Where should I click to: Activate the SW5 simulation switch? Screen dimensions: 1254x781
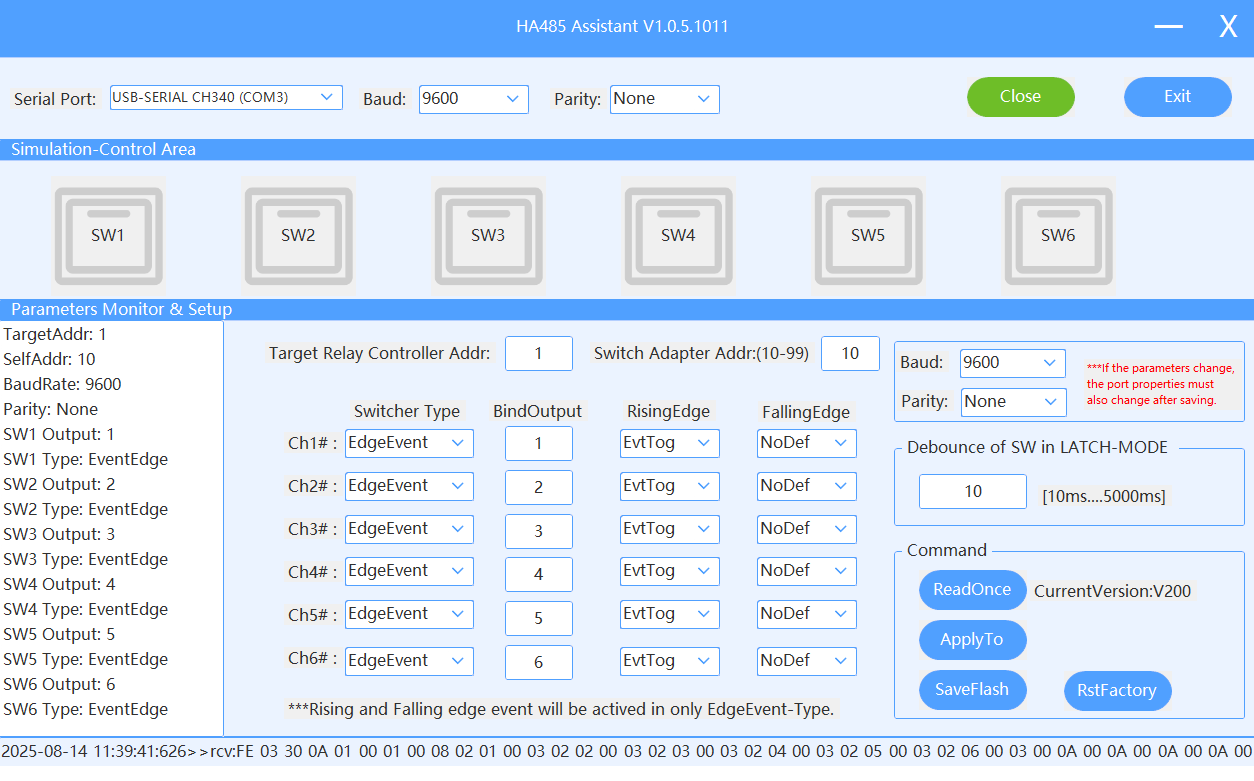pos(868,234)
